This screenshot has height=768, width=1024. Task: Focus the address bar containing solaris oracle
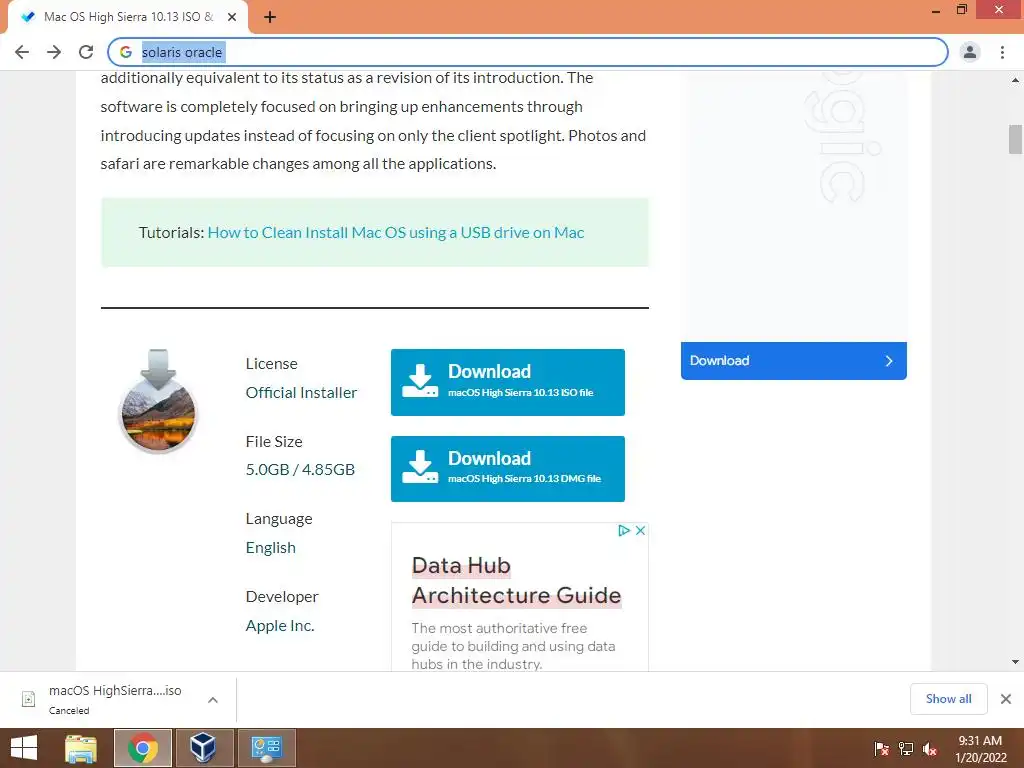(x=528, y=52)
